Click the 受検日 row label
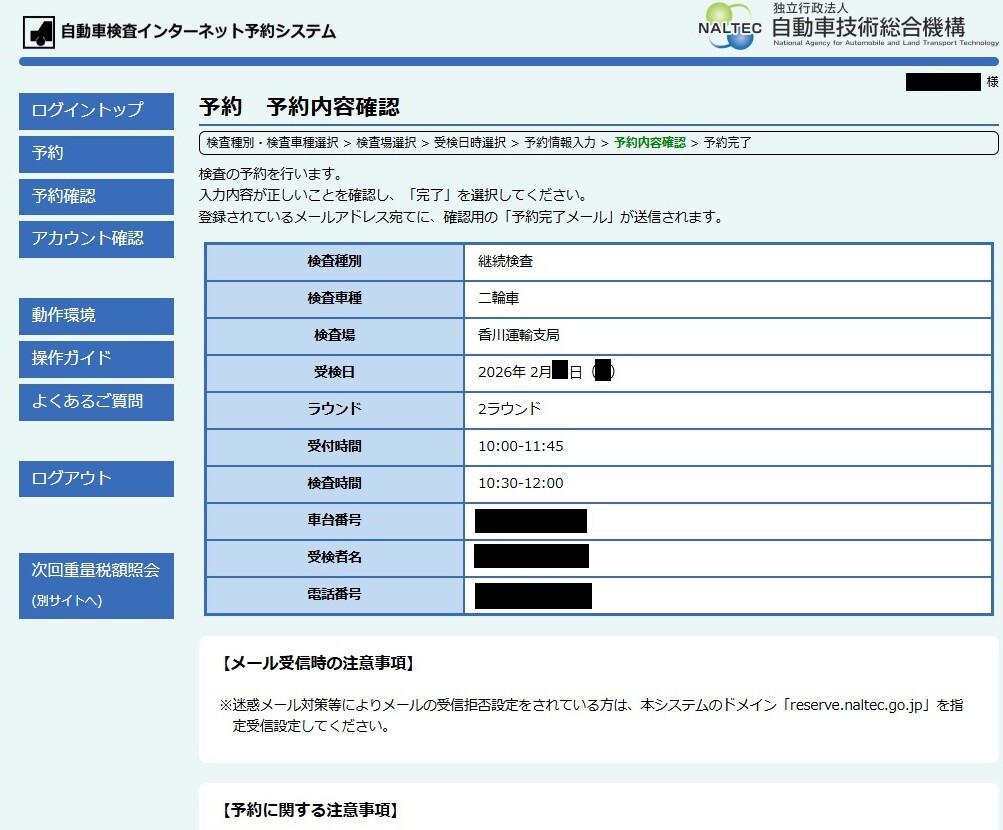 coord(335,372)
